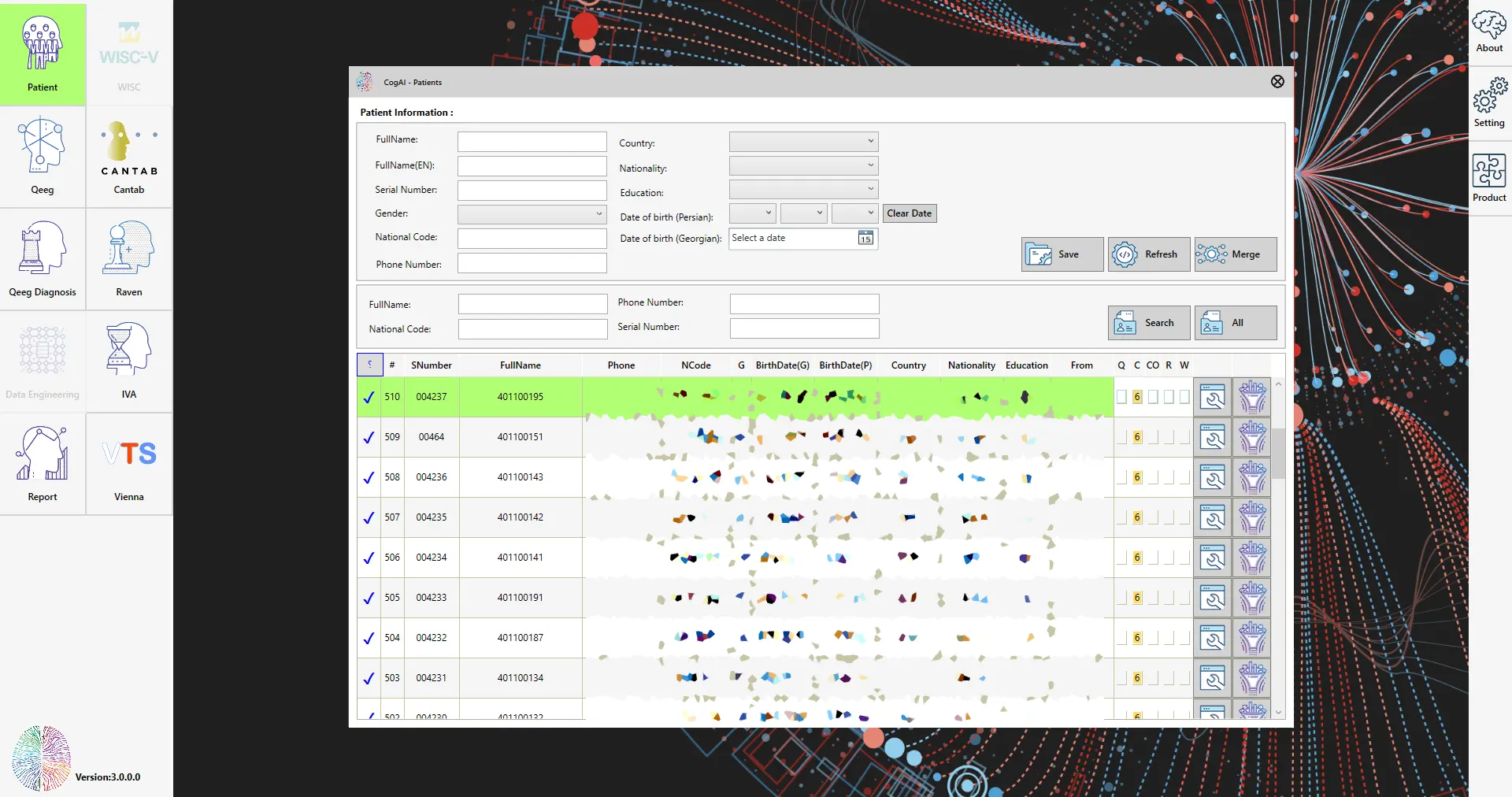The width and height of the screenshot is (1512, 797).
Task: Expand the Country dropdown
Action: [803, 142]
